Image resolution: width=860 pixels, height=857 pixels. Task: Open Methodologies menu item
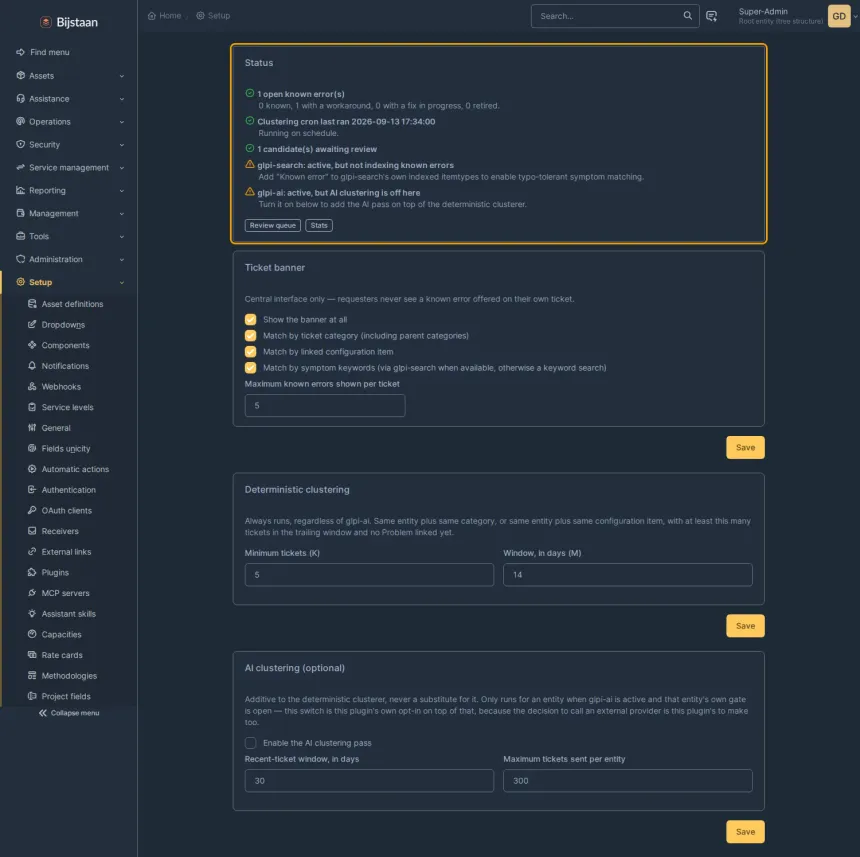(x=69, y=676)
